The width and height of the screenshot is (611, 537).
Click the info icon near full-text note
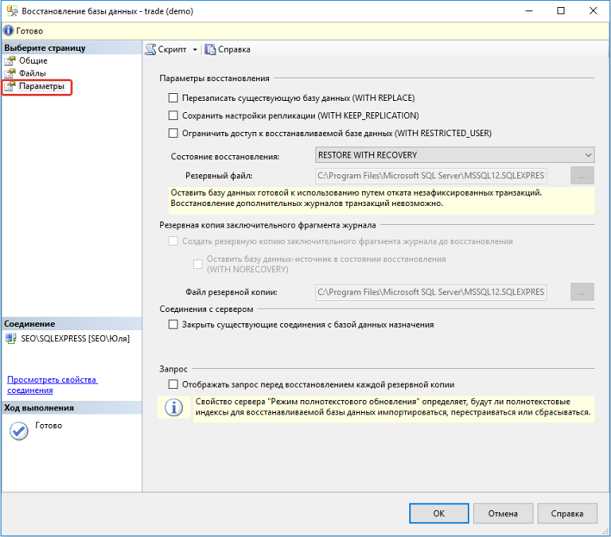[173, 408]
